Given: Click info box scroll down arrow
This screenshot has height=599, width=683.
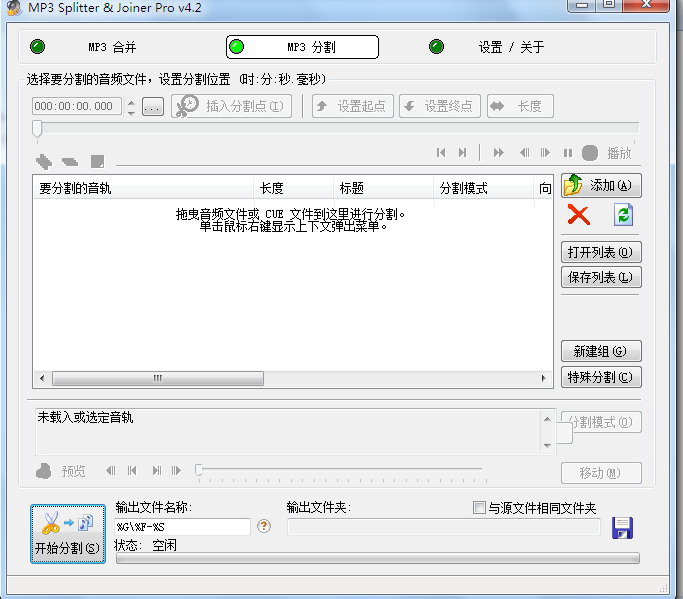Looking at the screenshot, I should pyautogui.click(x=547, y=446).
